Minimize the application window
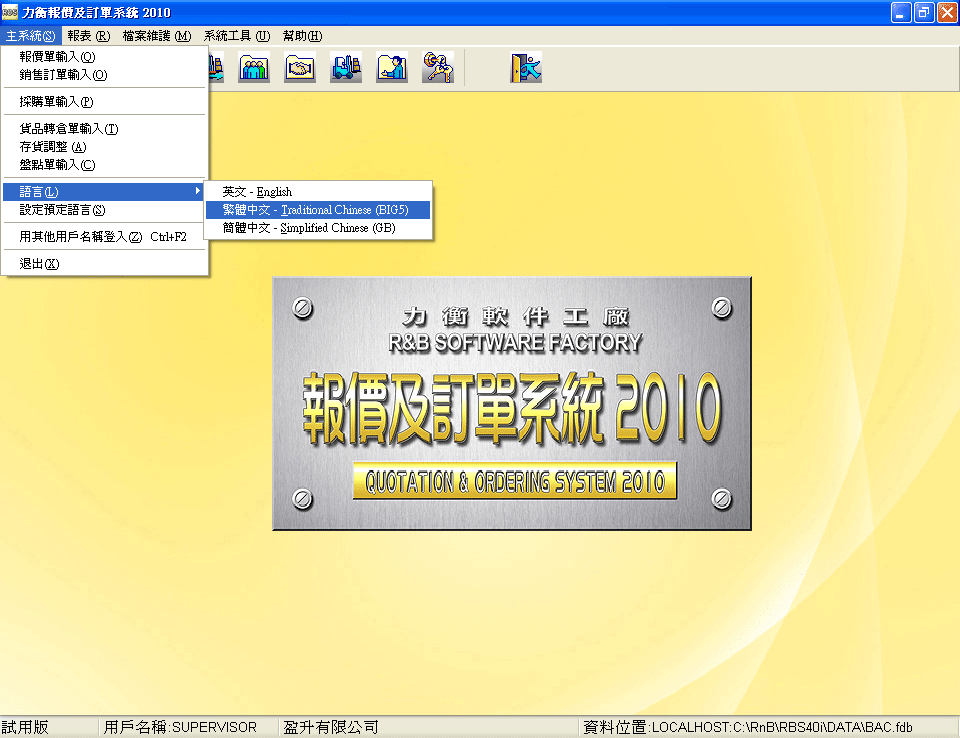This screenshot has width=960, height=738. click(901, 12)
